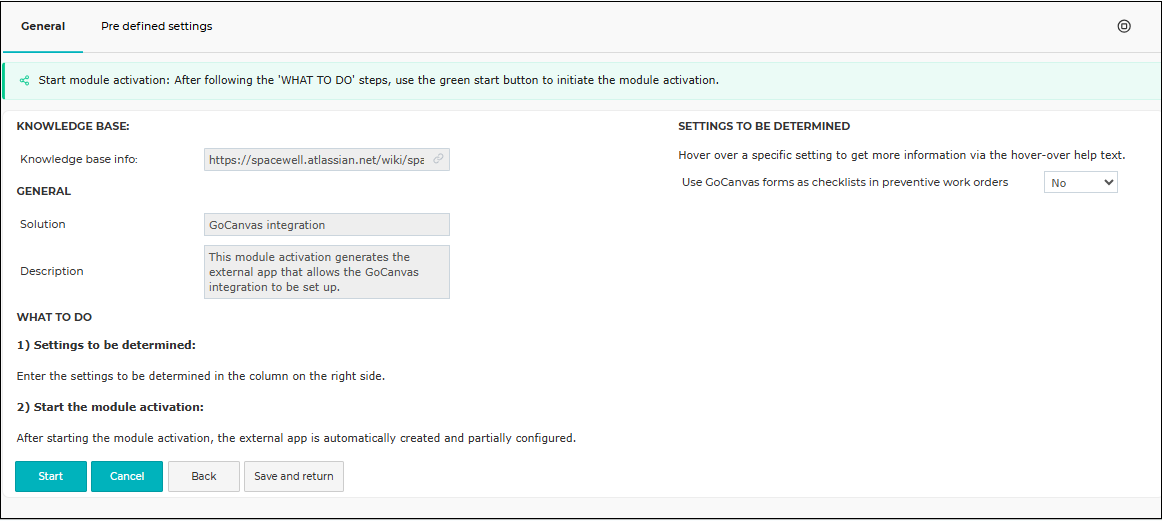Click the 'Description' label
The height and width of the screenshot is (521, 1162).
(x=51, y=271)
